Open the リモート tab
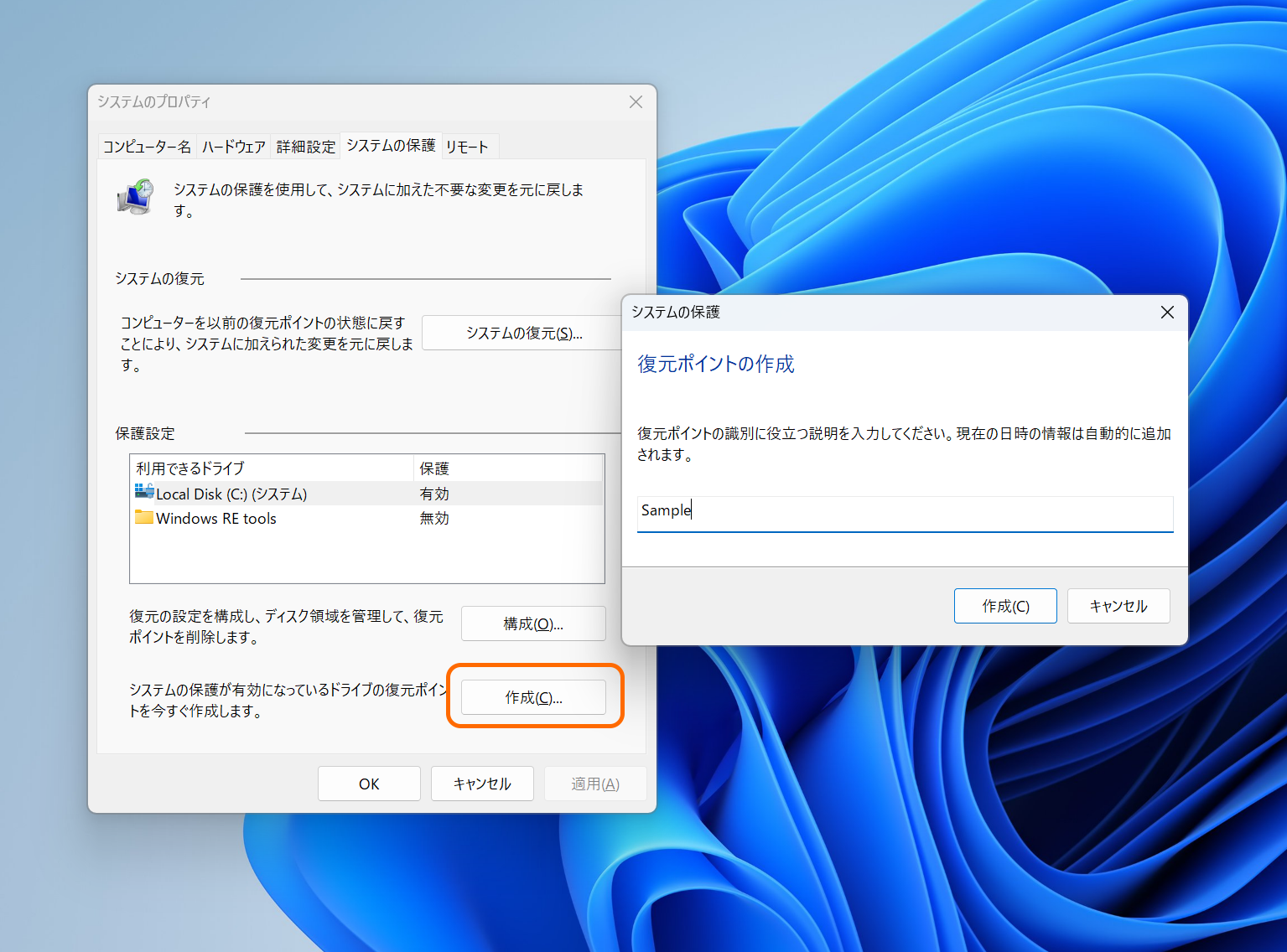The image size is (1287, 952). tap(468, 145)
